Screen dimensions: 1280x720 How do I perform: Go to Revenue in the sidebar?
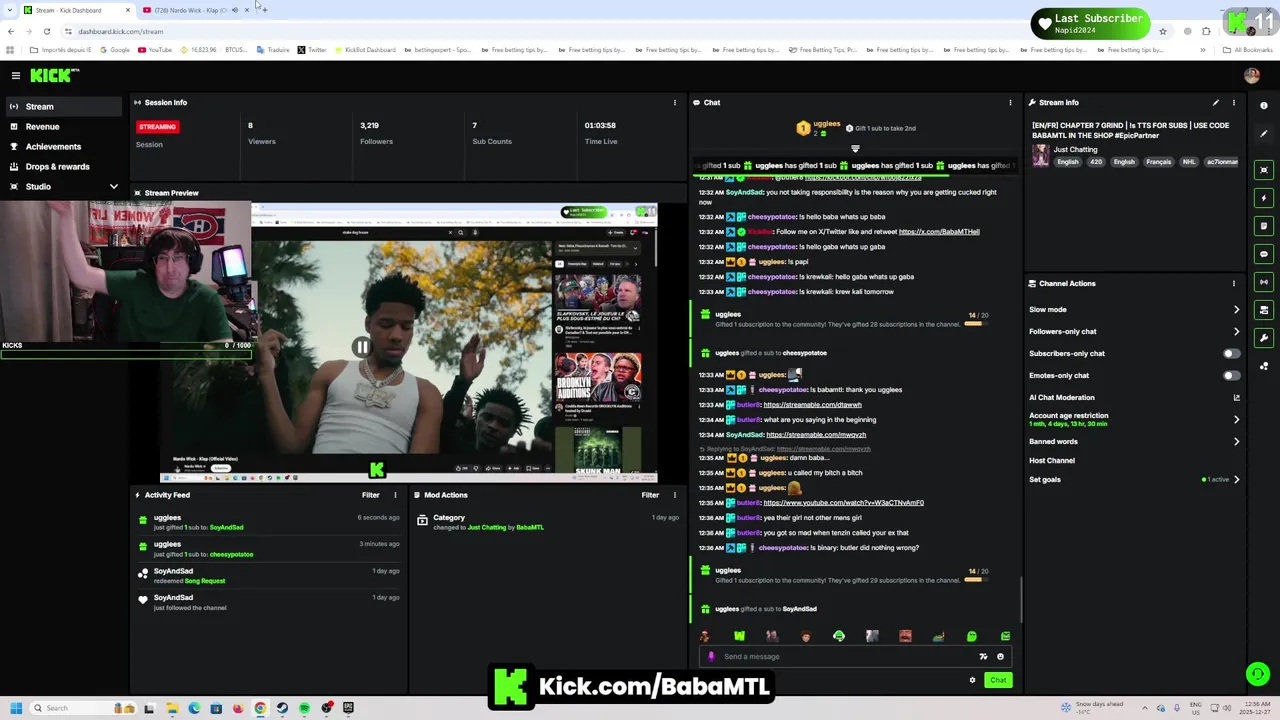[62, 127]
